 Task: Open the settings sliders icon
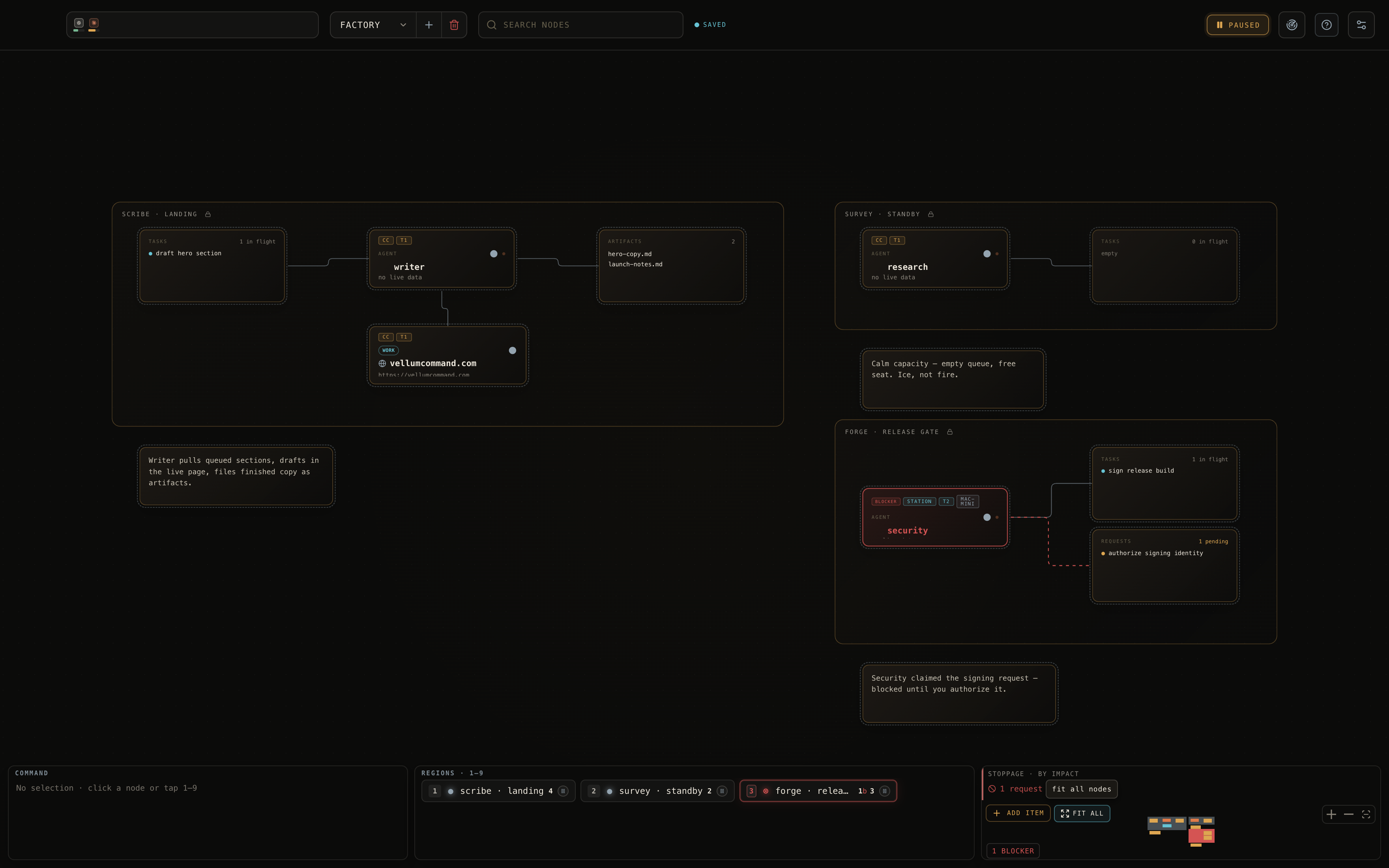[1361, 25]
